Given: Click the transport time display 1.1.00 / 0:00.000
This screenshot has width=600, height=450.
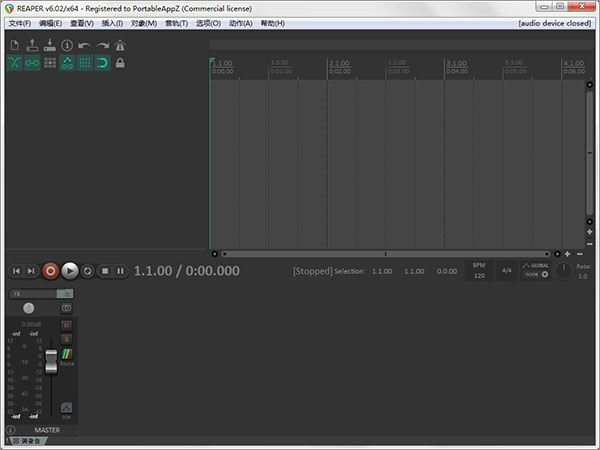Looking at the screenshot, I should tap(186, 271).
